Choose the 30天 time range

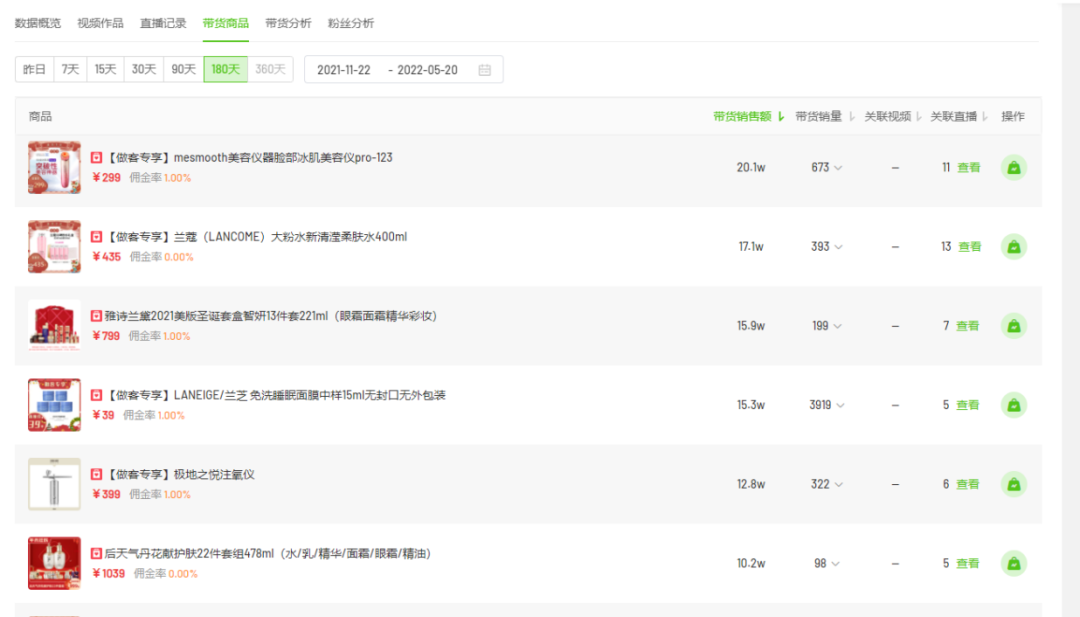click(144, 70)
